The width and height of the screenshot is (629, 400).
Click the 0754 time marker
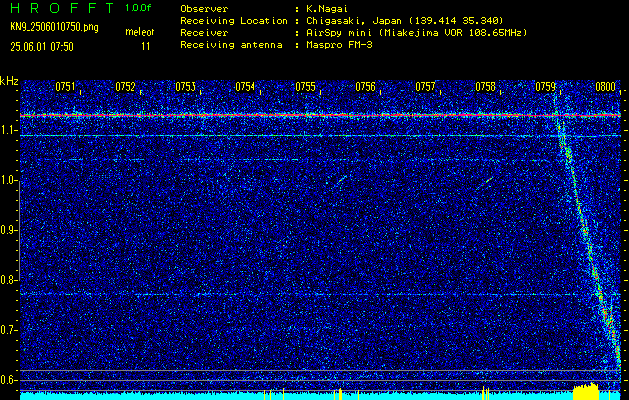pyautogui.click(x=245, y=87)
